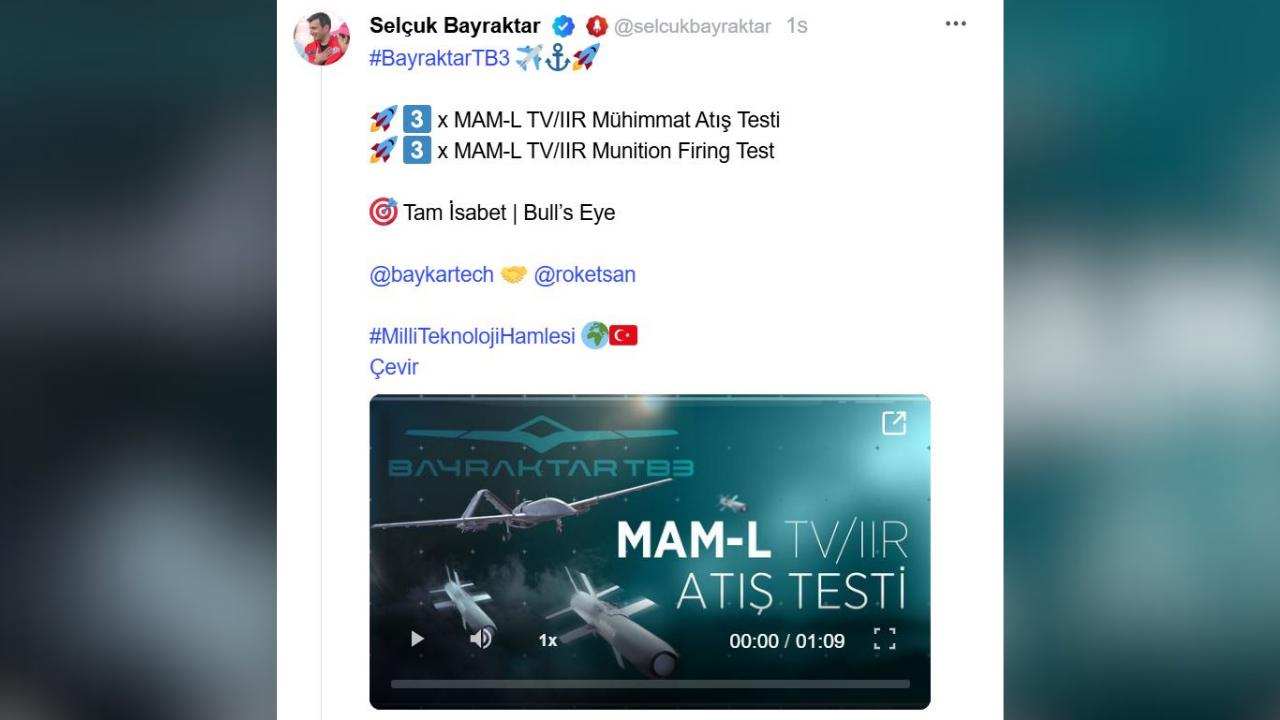1280x720 pixels.
Task: Click the 1s post timestamp
Action: click(x=796, y=26)
